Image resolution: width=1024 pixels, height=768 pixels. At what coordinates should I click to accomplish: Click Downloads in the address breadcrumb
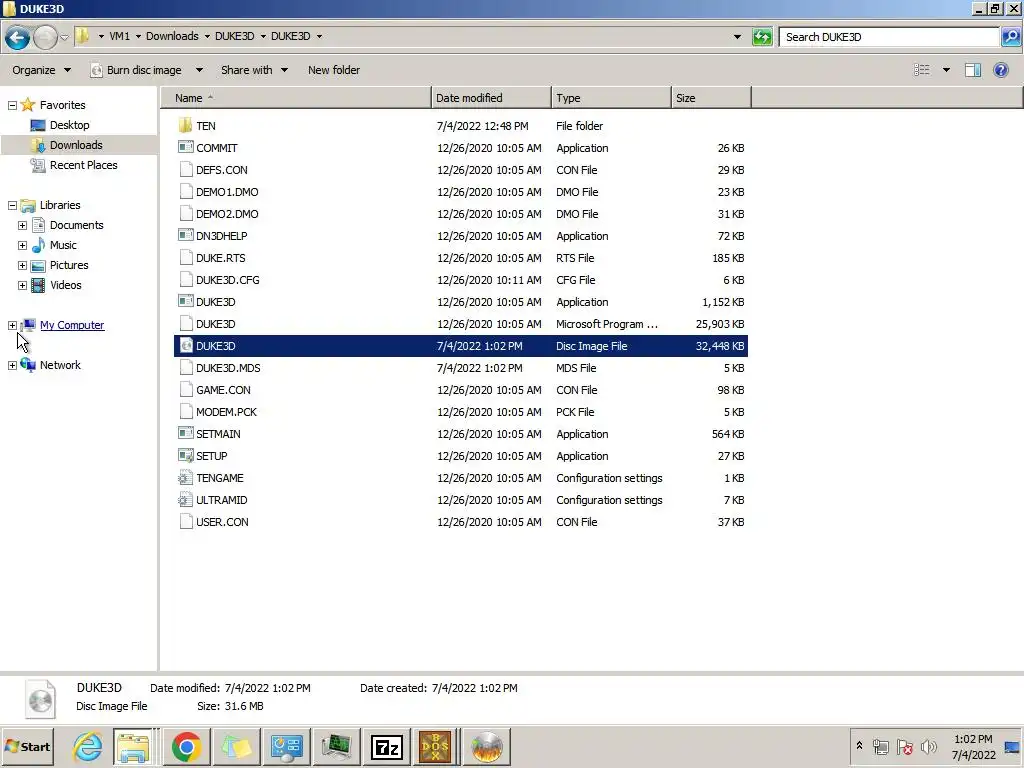coord(172,36)
